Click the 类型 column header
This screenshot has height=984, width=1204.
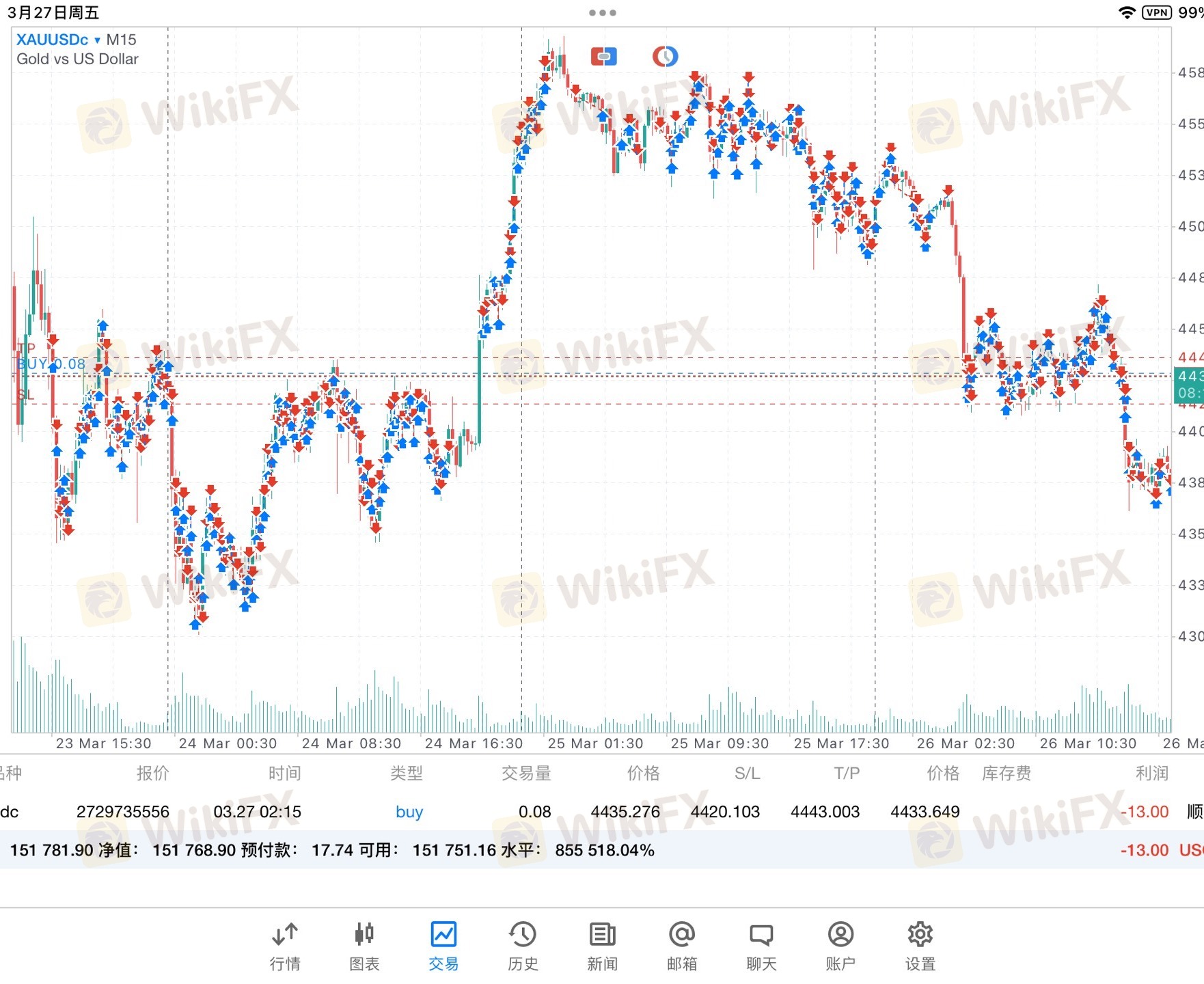(x=407, y=773)
